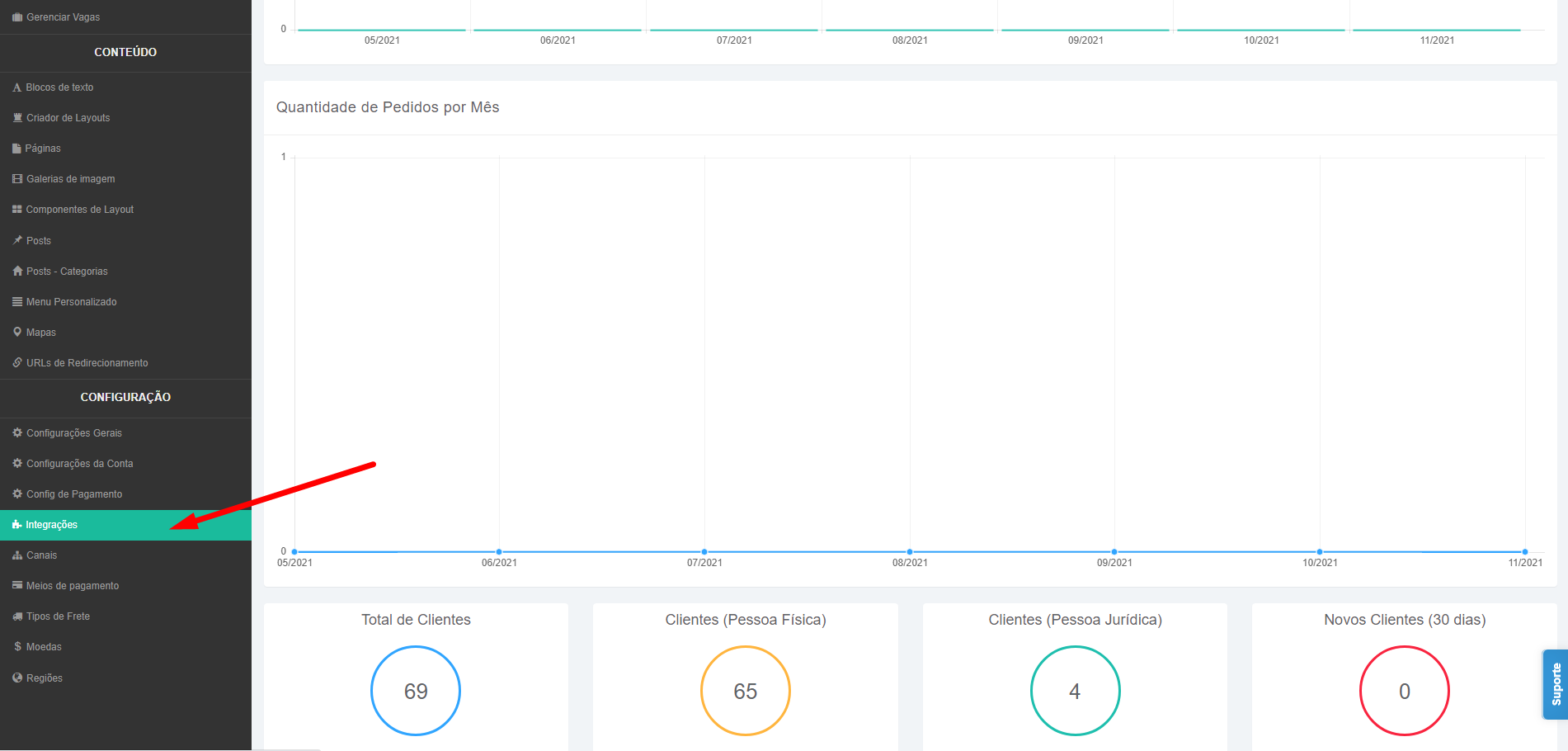Click the Menu Personalizado bars icon
The width and height of the screenshot is (1568, 751).
(x=17, y=302)
